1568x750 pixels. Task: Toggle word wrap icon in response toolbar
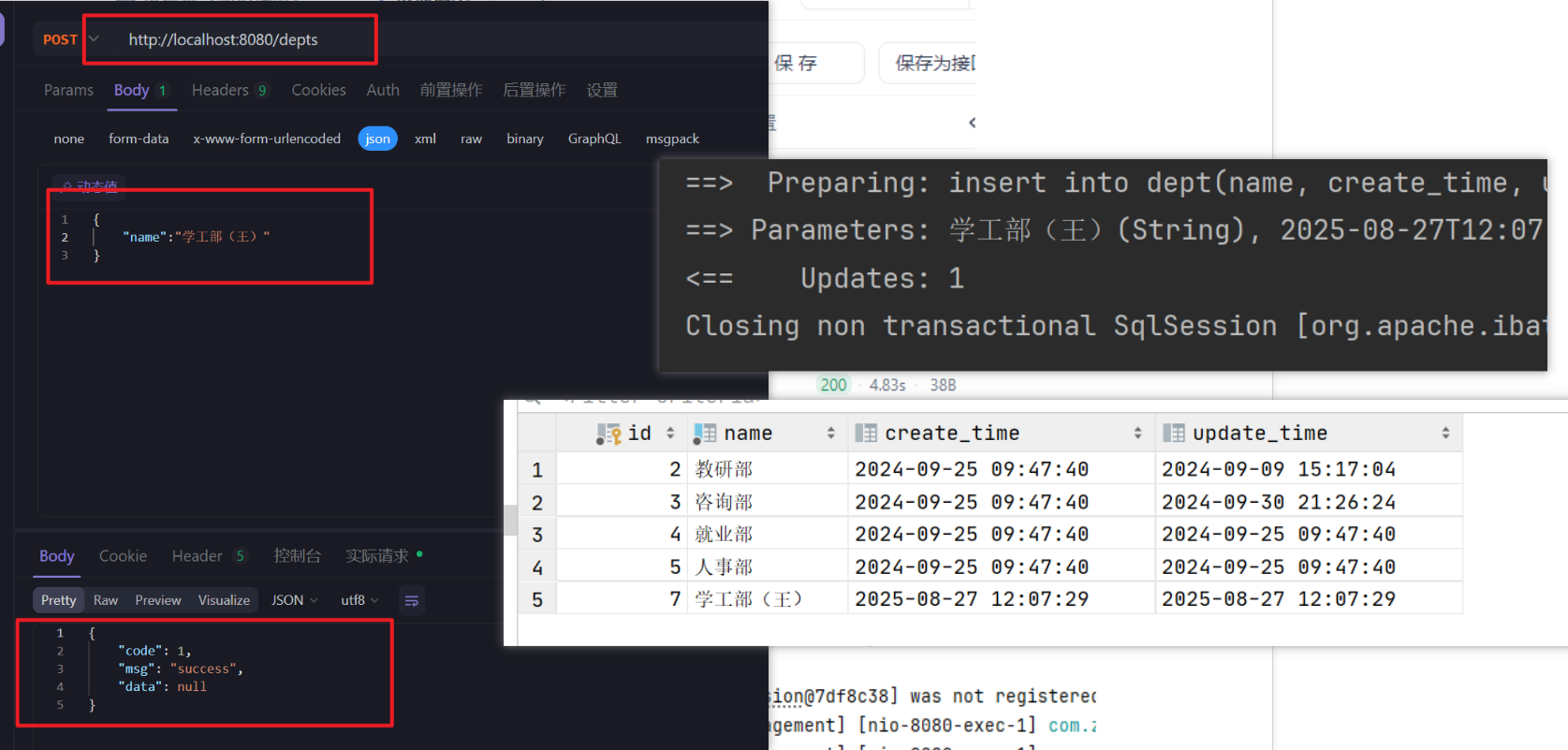411,600
